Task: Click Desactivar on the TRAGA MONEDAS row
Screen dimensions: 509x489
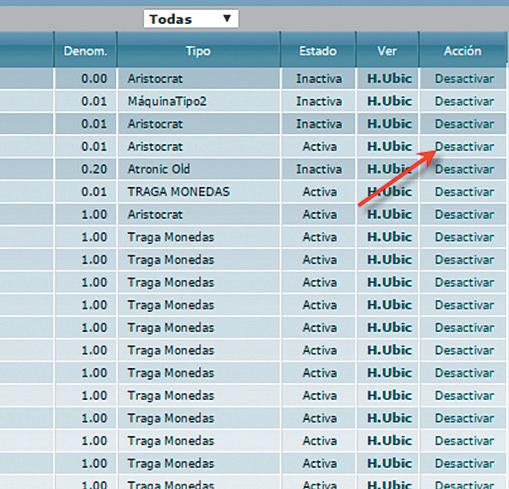Action: pos(464,192)
